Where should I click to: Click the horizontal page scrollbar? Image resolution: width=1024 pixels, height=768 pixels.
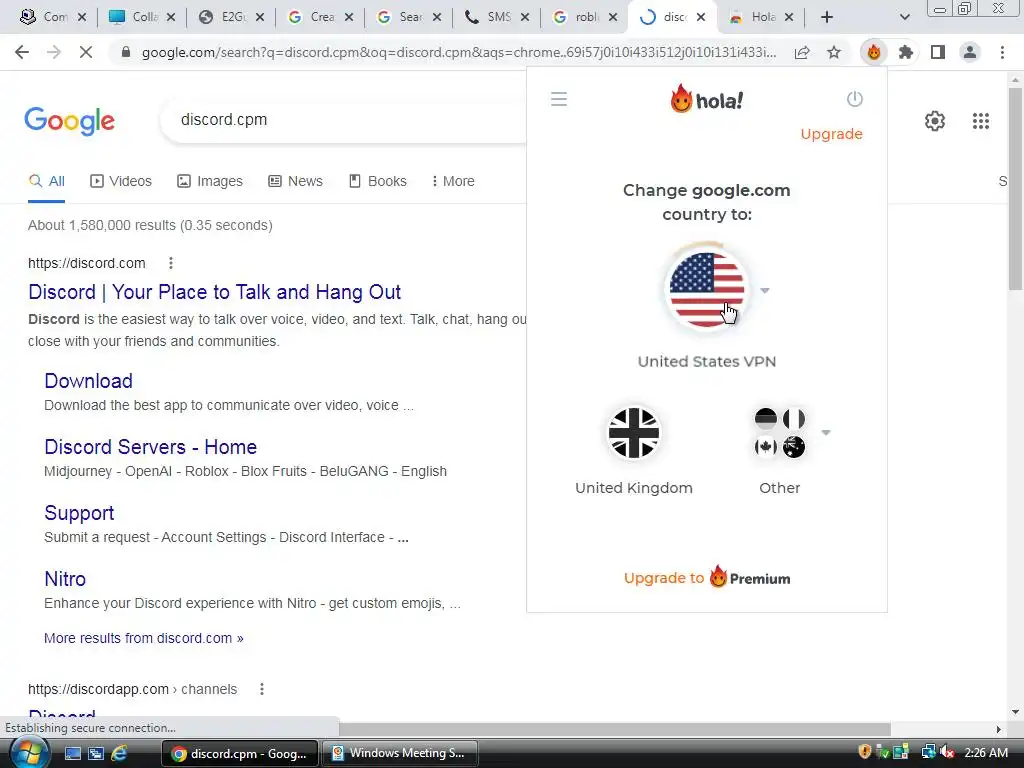point(614,729)
